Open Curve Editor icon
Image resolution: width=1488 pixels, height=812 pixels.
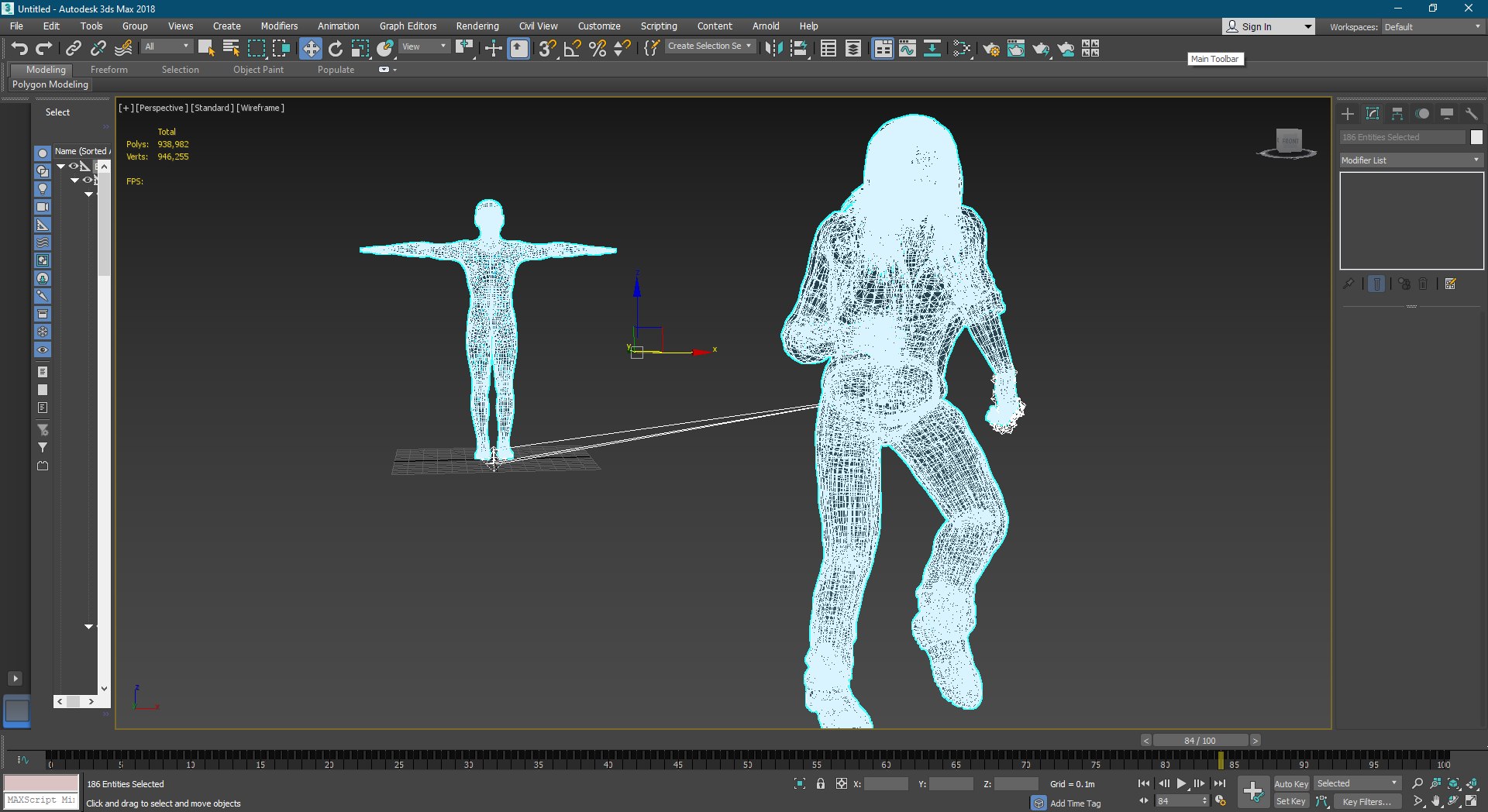click(x=908, y=49)
